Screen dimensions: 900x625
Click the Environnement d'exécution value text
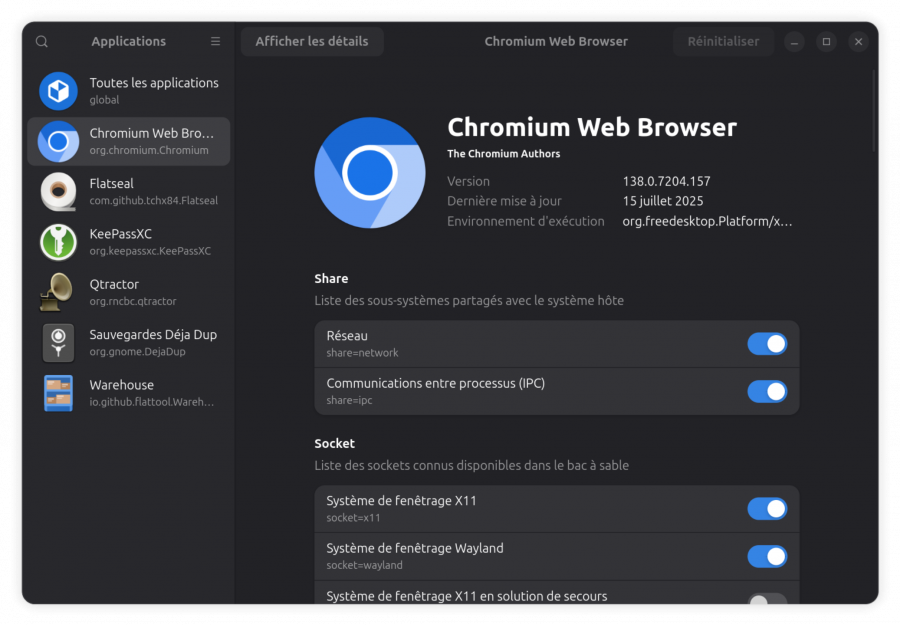click(x=707, y=221)
